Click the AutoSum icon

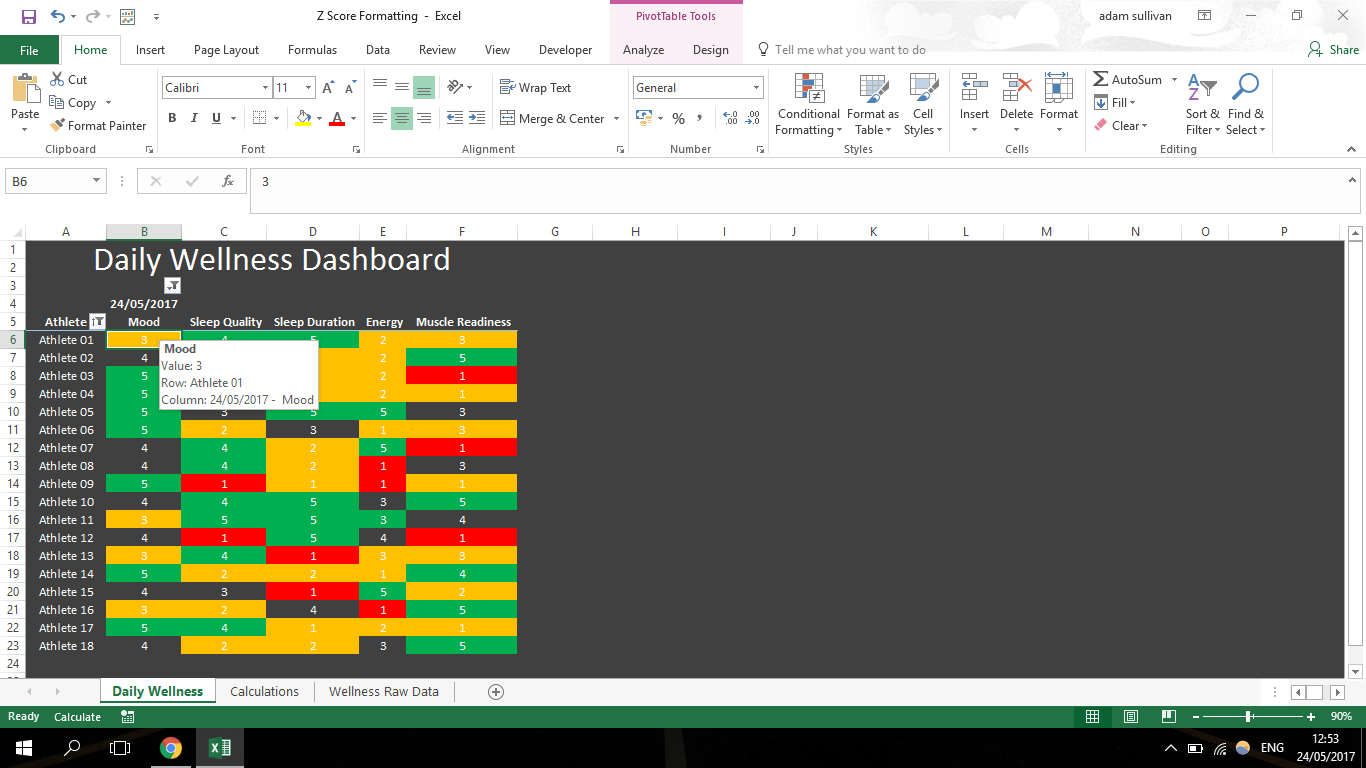[x=1101, y=80]
